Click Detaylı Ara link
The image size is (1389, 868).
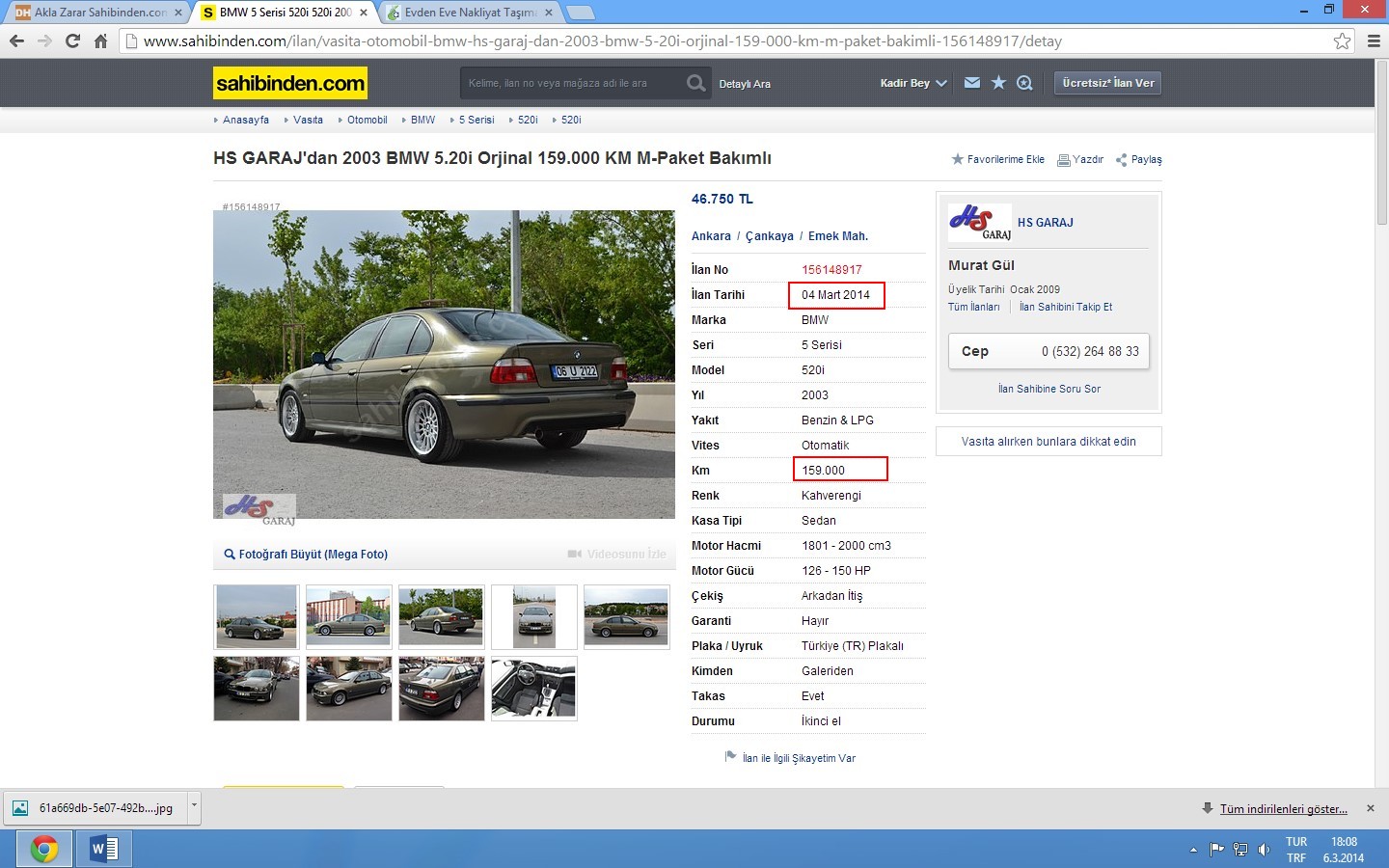pos(745,84)
